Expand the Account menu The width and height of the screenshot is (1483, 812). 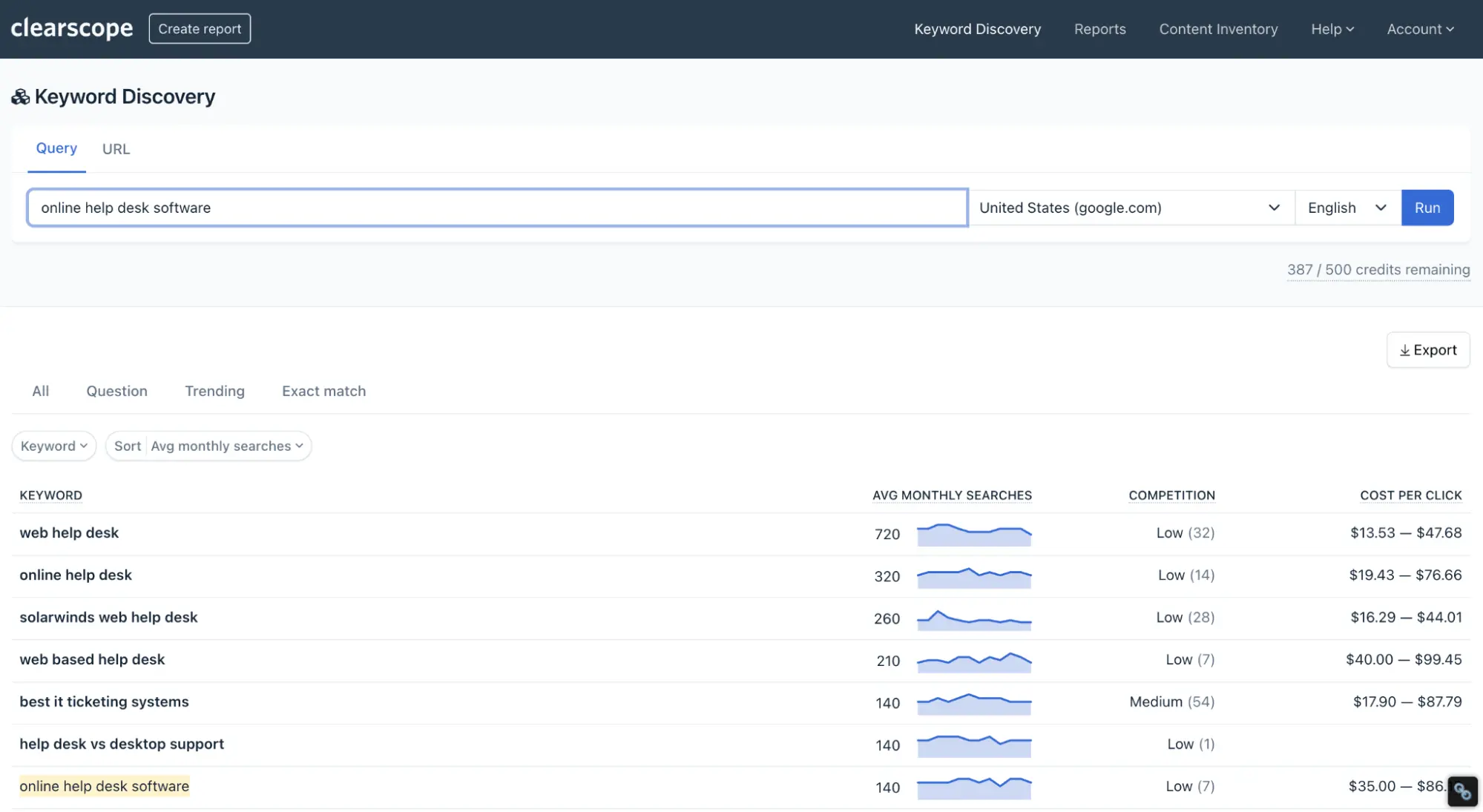[1420, 29]
